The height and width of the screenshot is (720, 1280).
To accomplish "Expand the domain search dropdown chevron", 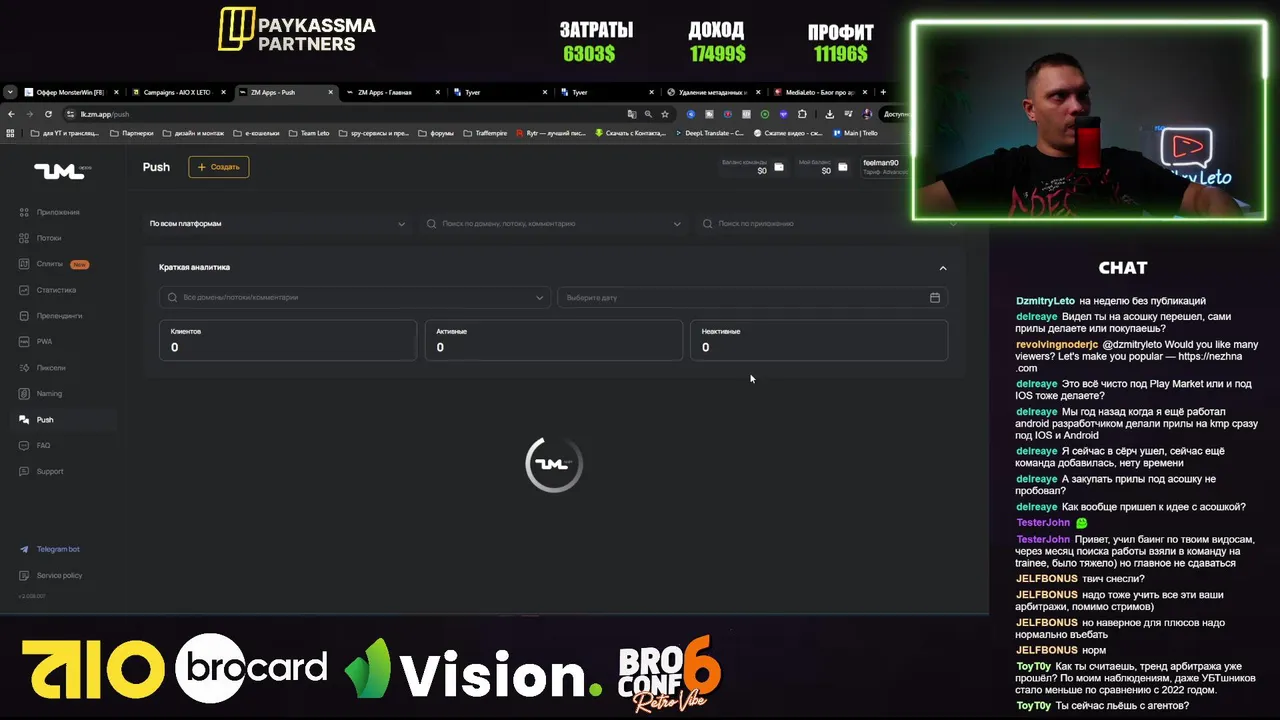I will (677, 224).
